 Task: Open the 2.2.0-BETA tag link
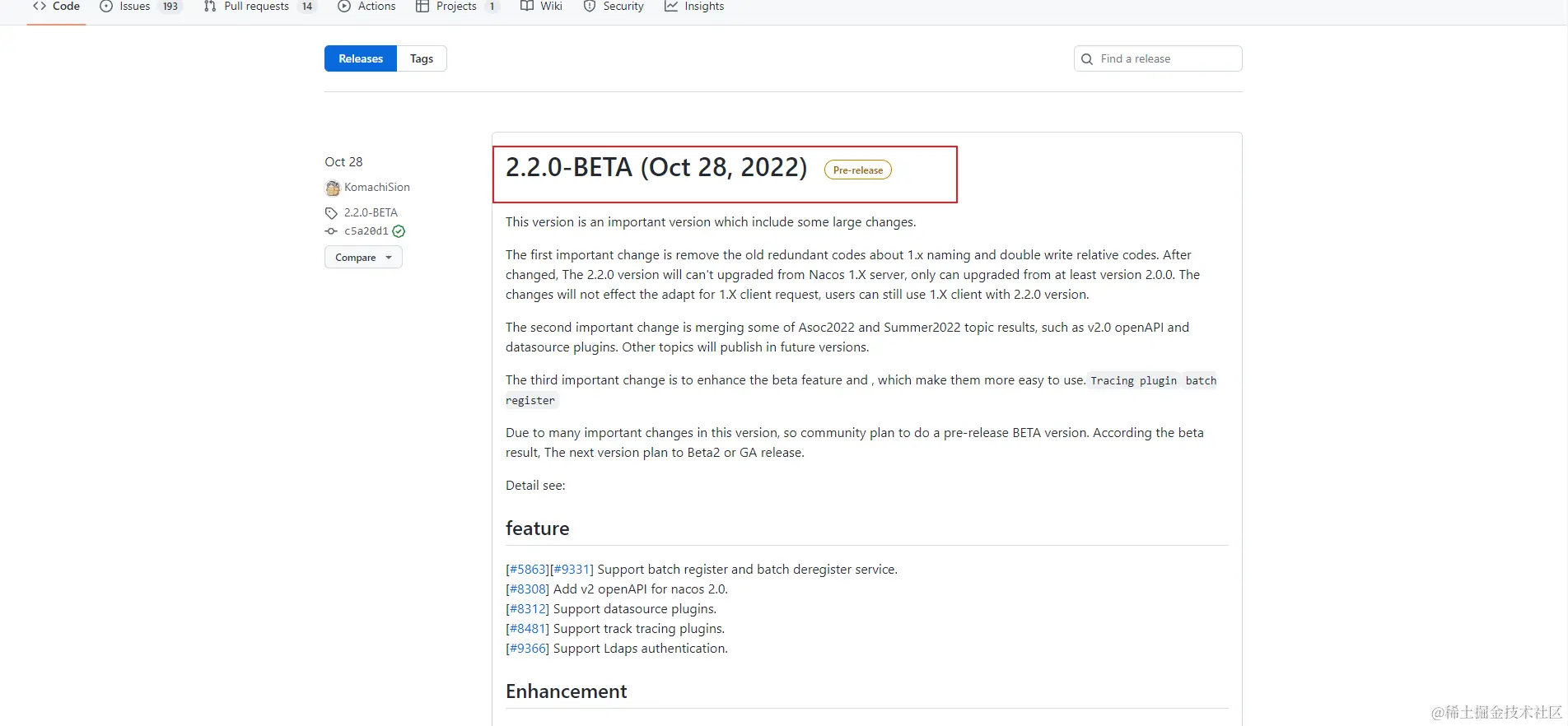click(x=371, y=212)
